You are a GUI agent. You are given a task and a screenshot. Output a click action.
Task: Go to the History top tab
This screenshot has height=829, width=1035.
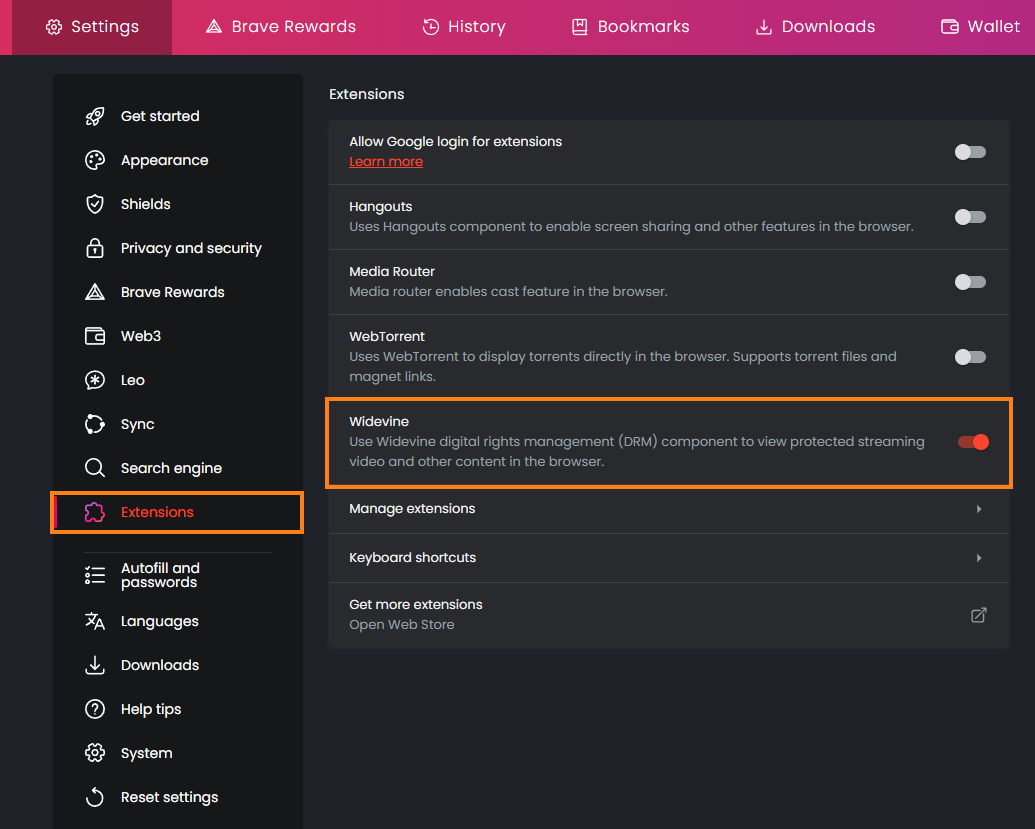pyautogui.click(x=464, y=27)
